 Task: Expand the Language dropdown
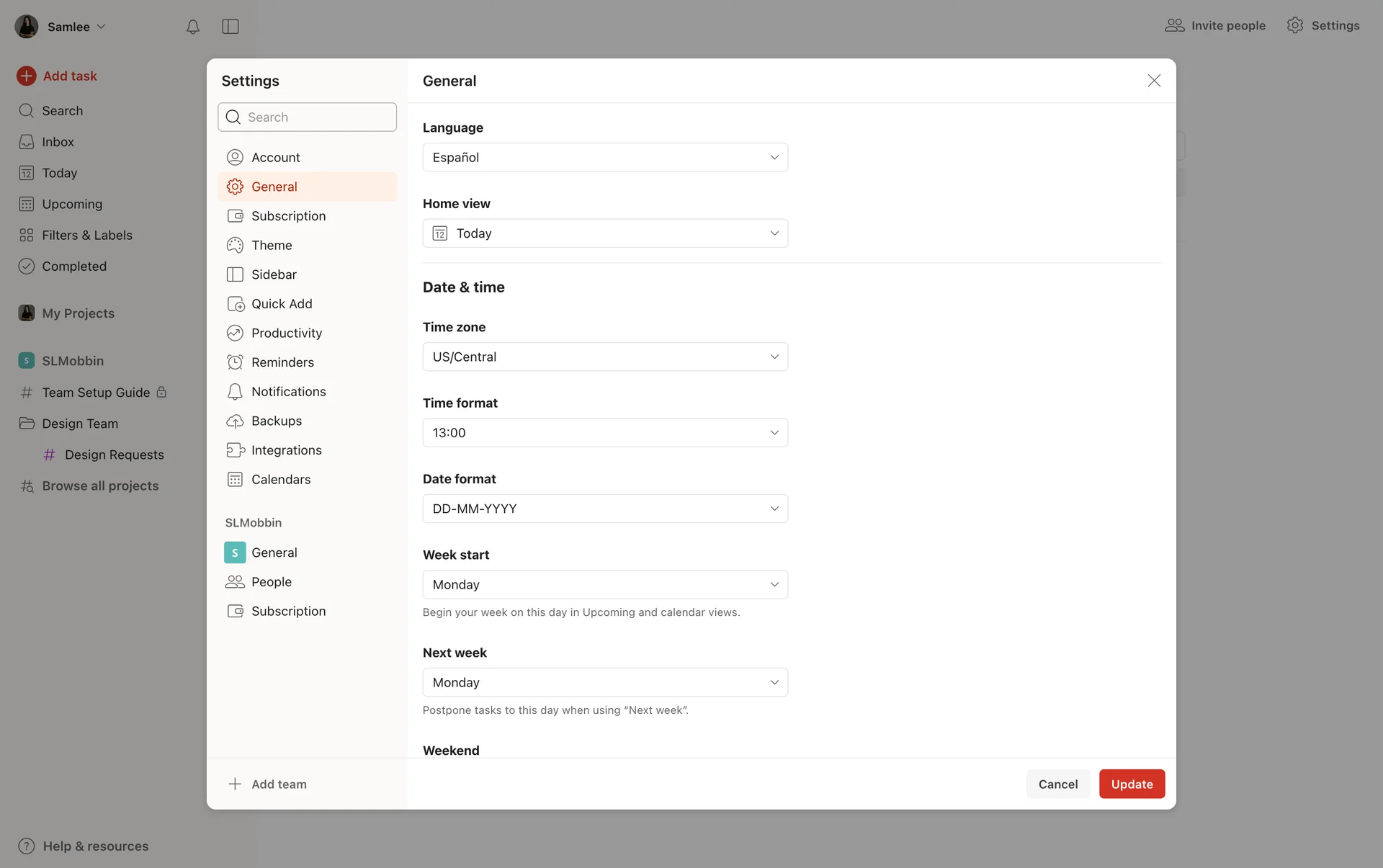(604, 157)
